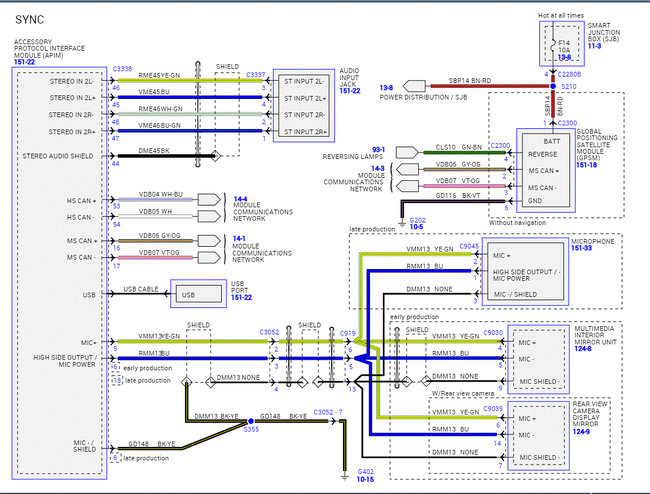Click the C3052 - 7 connector link
650x494 pixels.
coord(328,412)
